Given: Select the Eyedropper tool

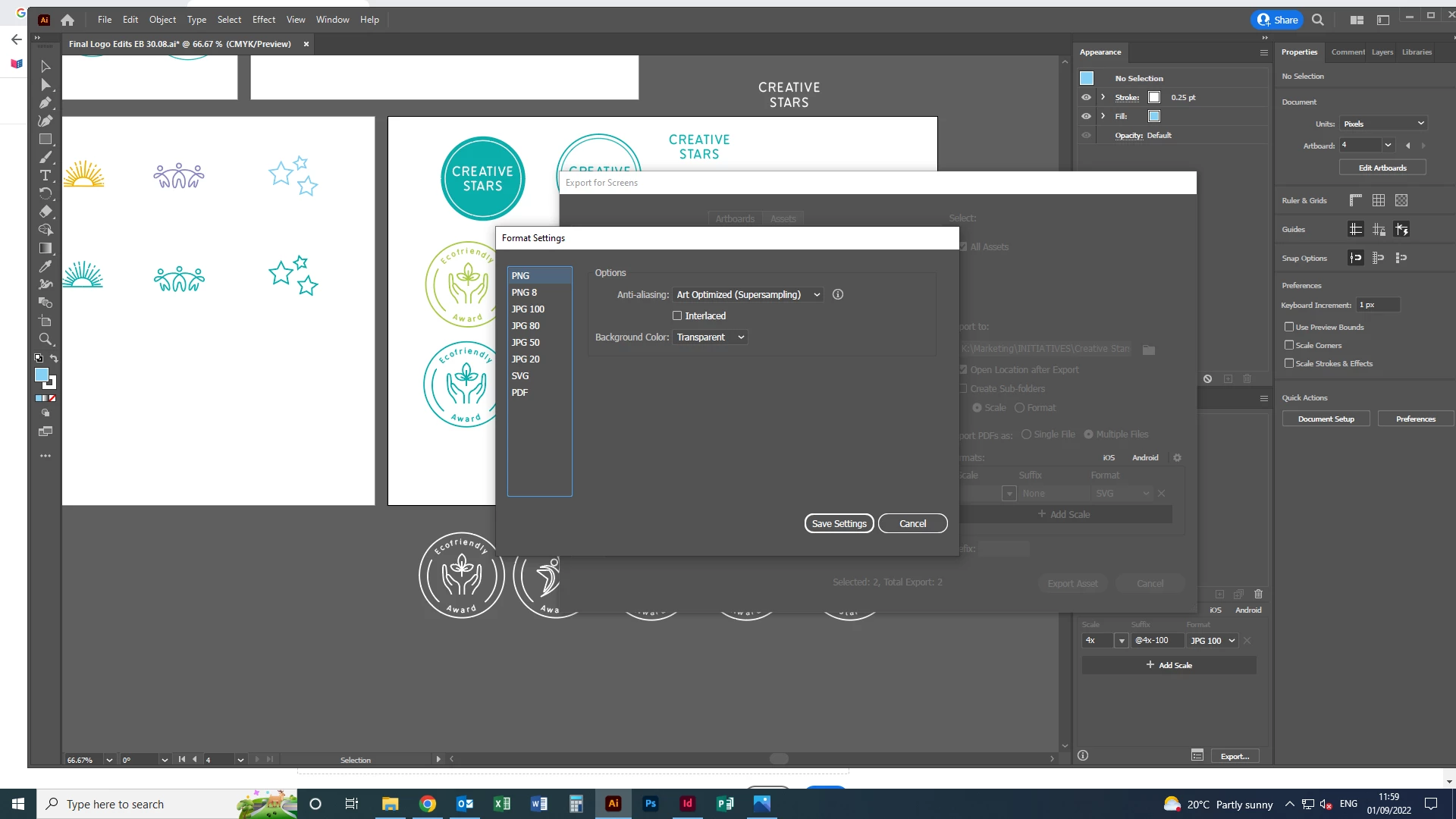Looking at the screenshot, I should 45,266.
